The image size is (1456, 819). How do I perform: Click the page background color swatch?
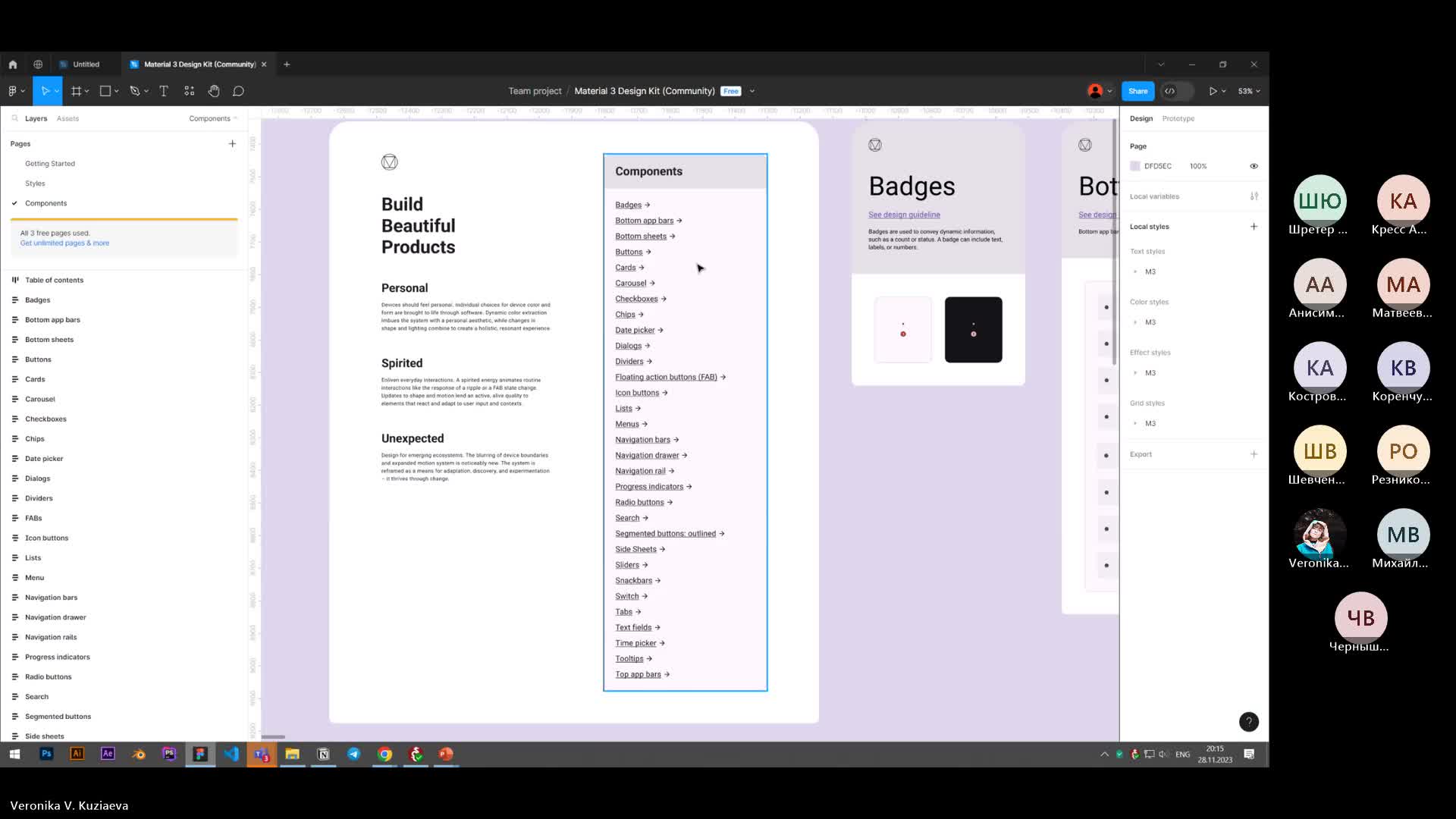click(x=1135, y=166)
